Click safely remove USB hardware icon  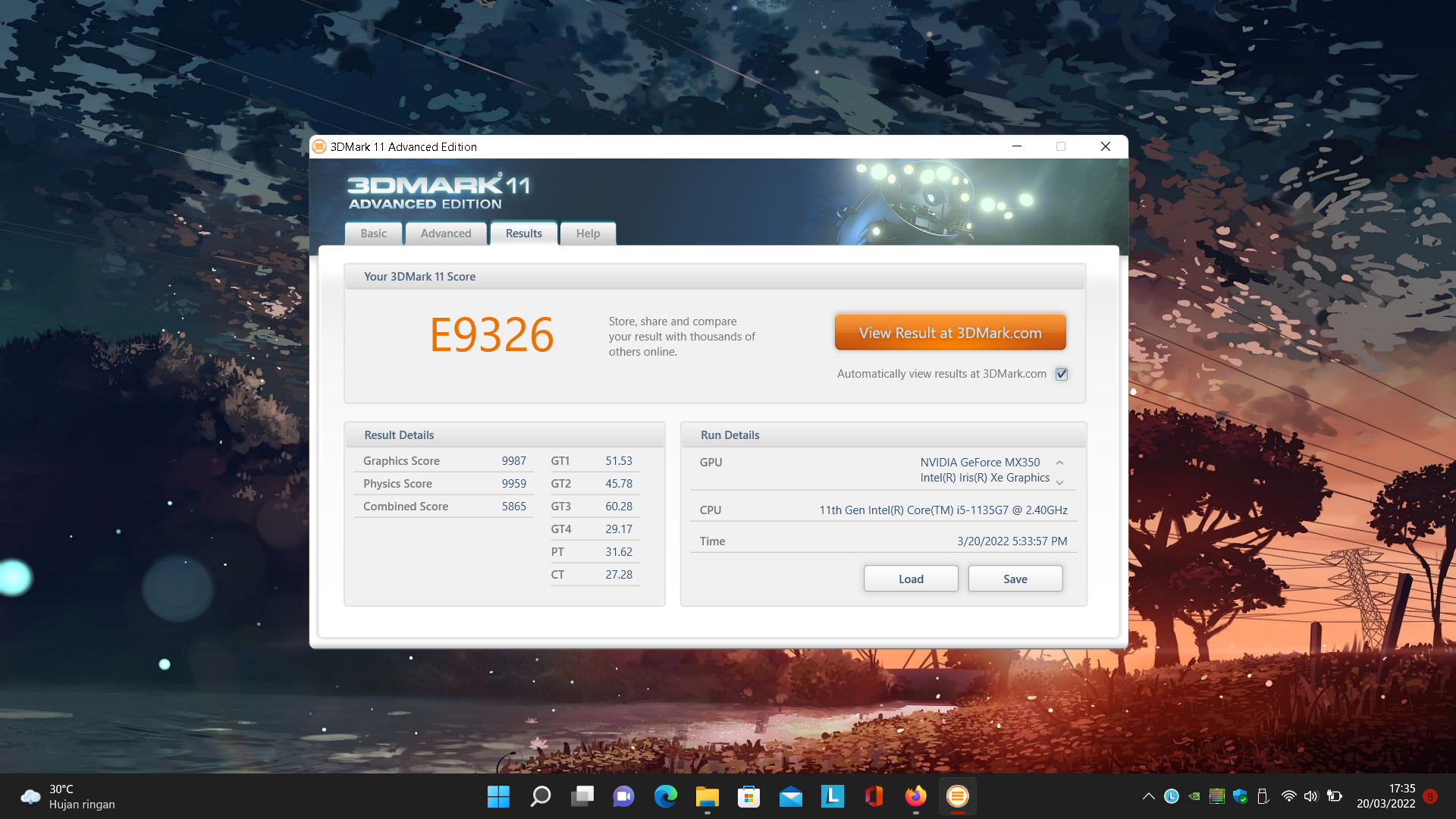(x=1263, y=796)
